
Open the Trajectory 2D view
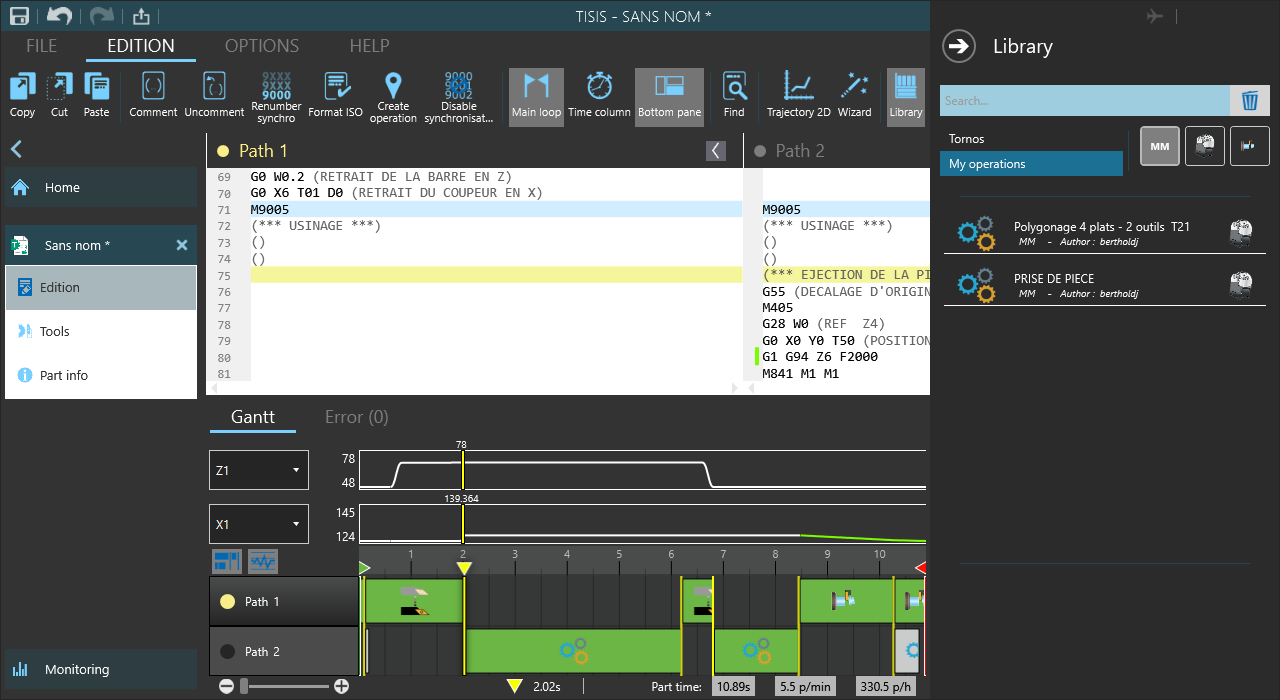tap(798, 88)
